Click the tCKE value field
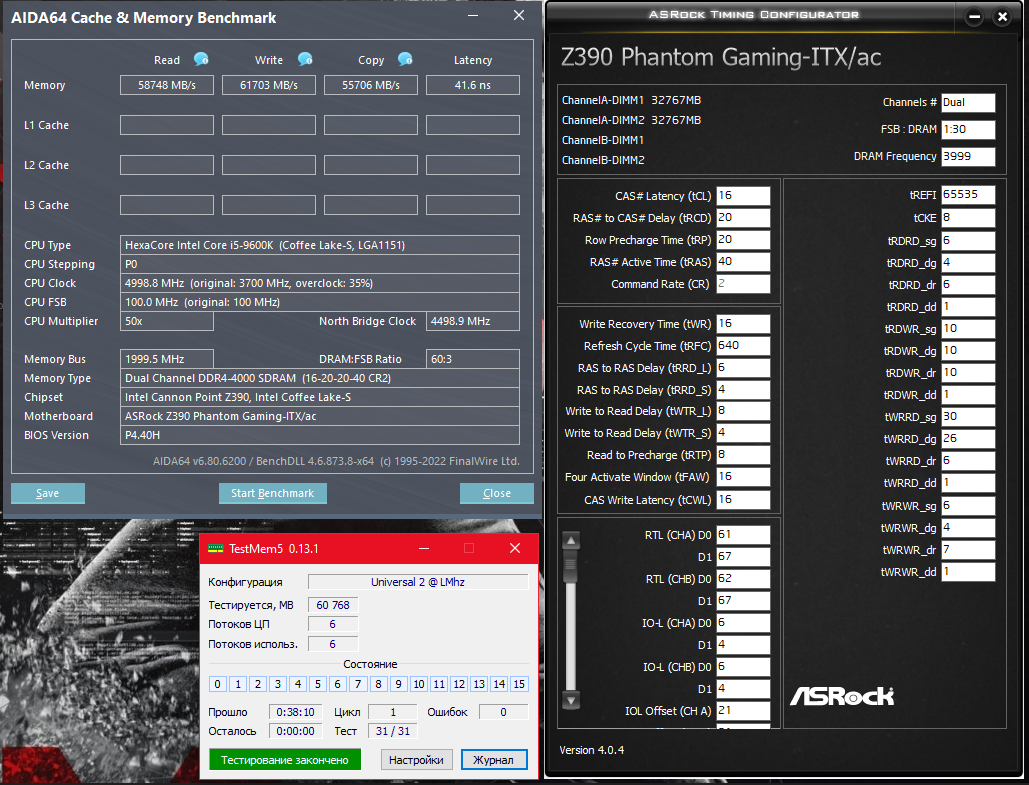 (968, 218)
